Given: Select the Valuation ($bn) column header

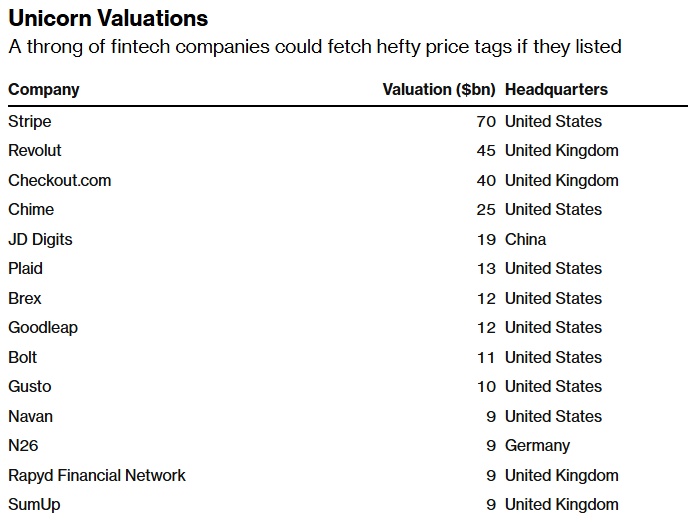Looking at the screenshot, I should tap(439, 90).
